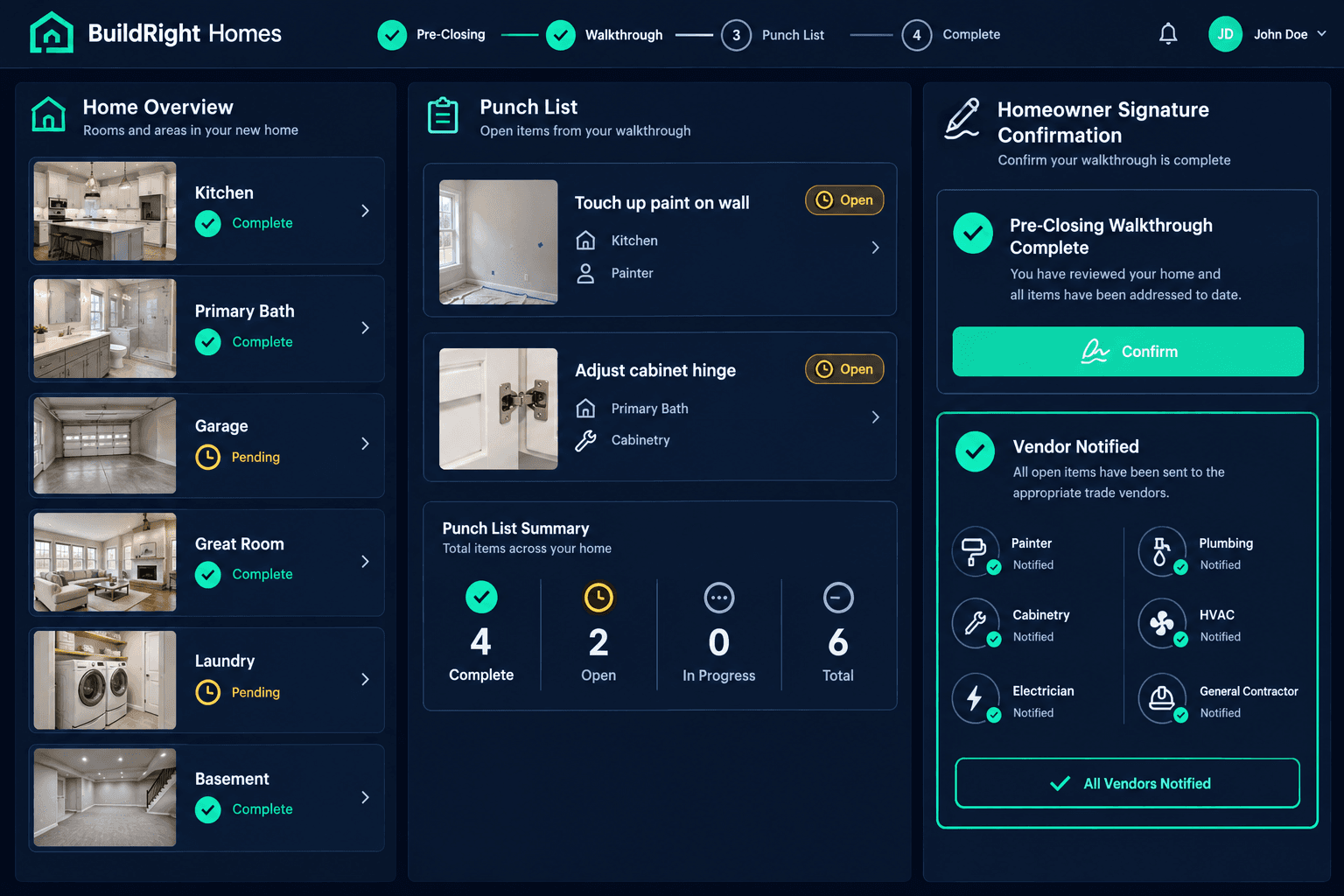Open the John Doe account dropdown arrow
This screenshot has width=1344, height=896.
tap(1321, 33)
